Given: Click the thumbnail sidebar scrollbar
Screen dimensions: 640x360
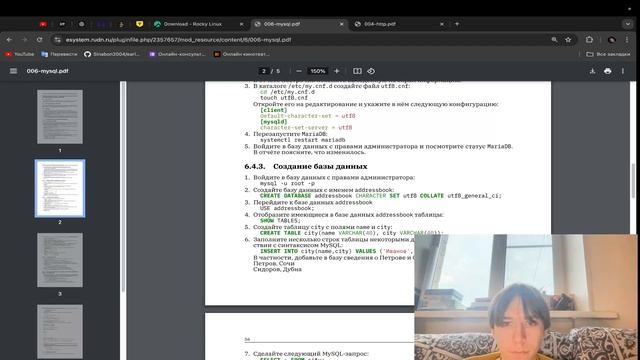Looking at the screenshot, I should (x=123, y=187).
